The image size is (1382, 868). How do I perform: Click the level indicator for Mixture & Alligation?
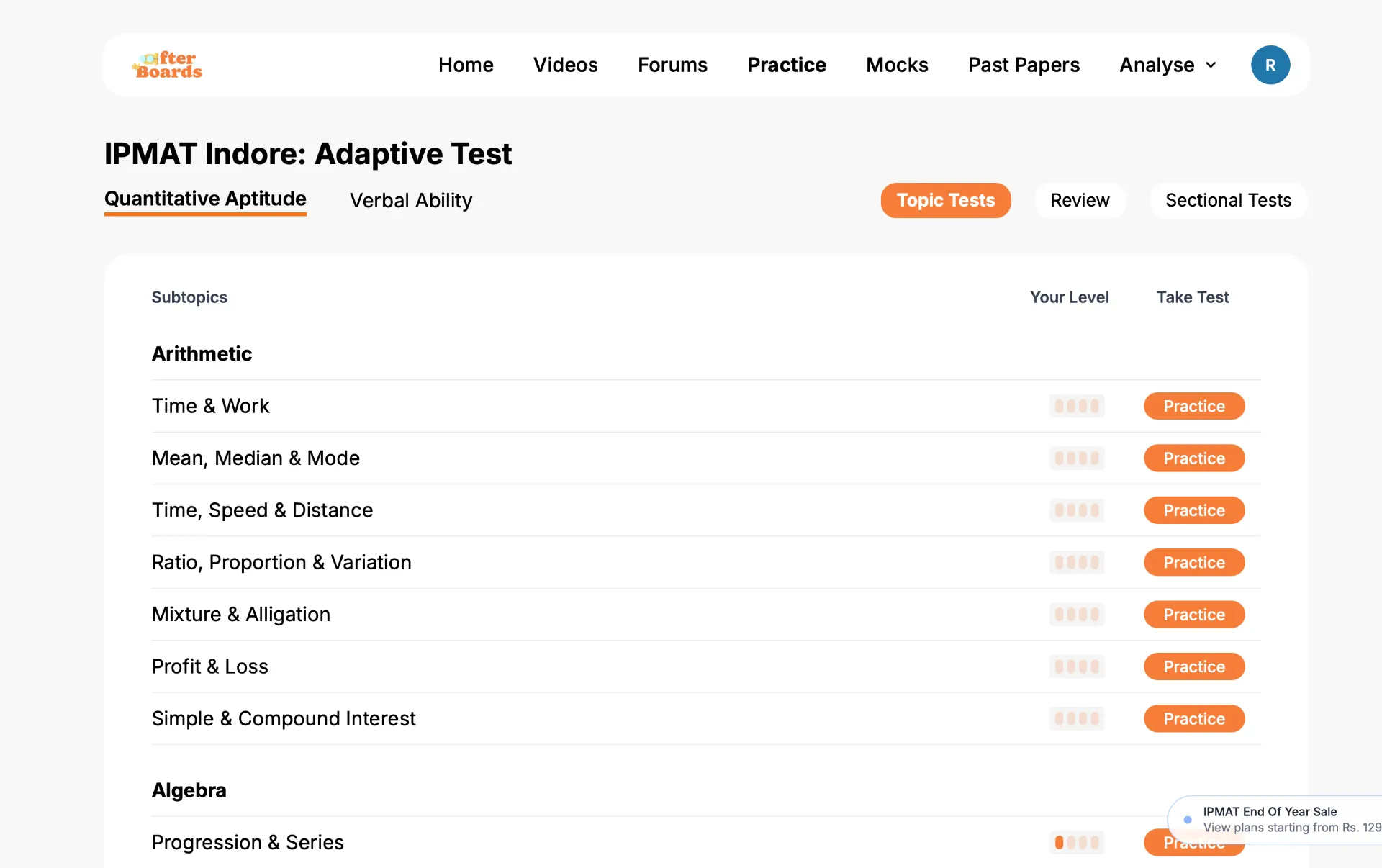1077,615
